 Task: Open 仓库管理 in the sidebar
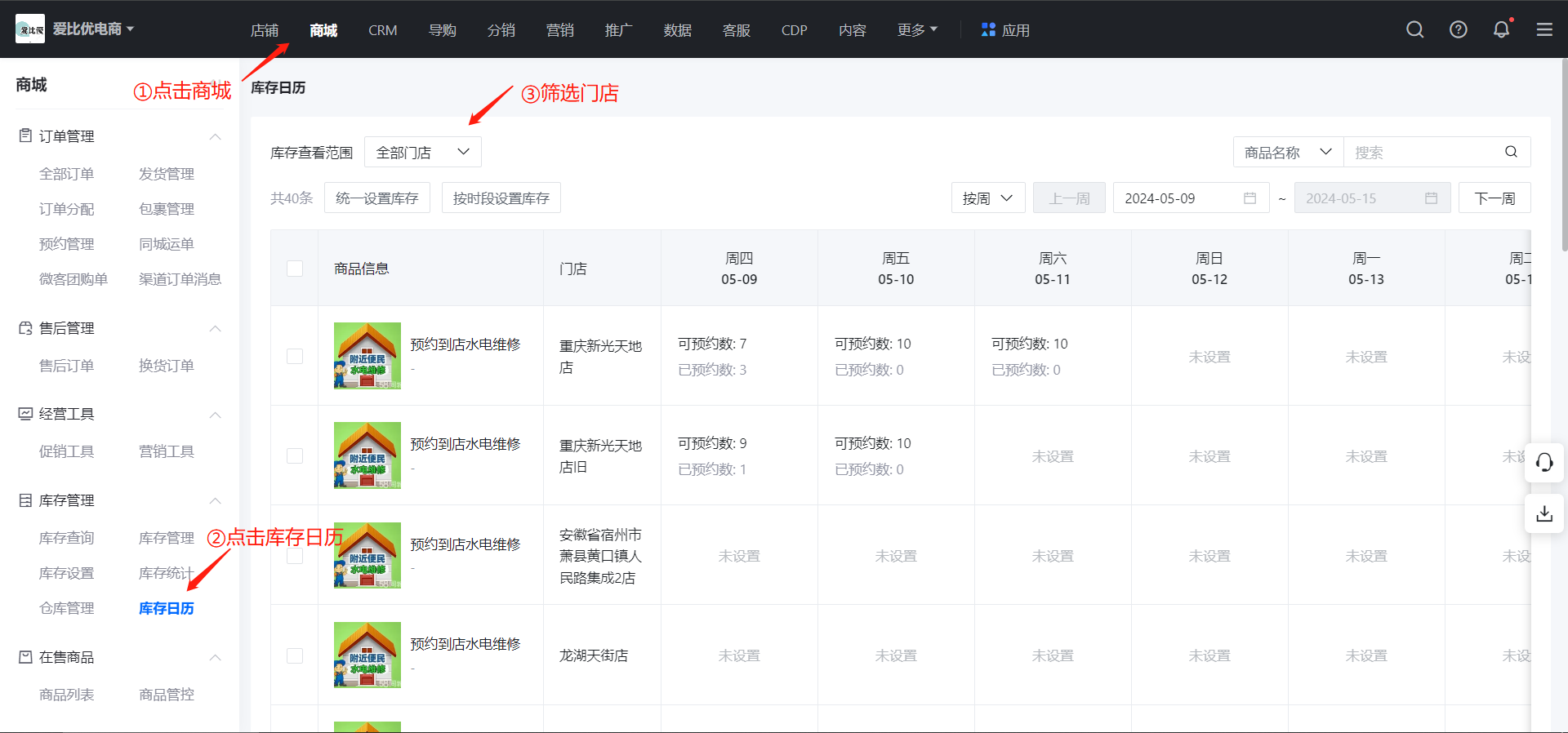66,608
